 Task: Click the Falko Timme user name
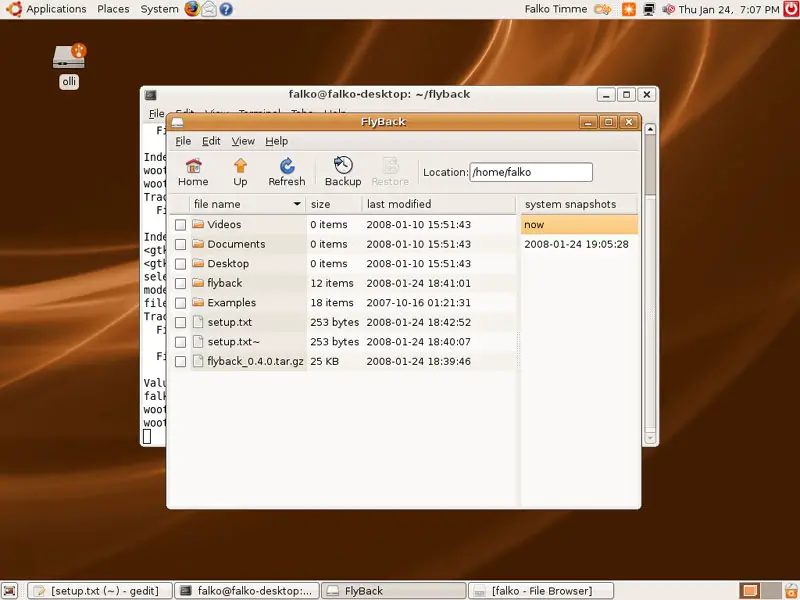coord(556,9)
